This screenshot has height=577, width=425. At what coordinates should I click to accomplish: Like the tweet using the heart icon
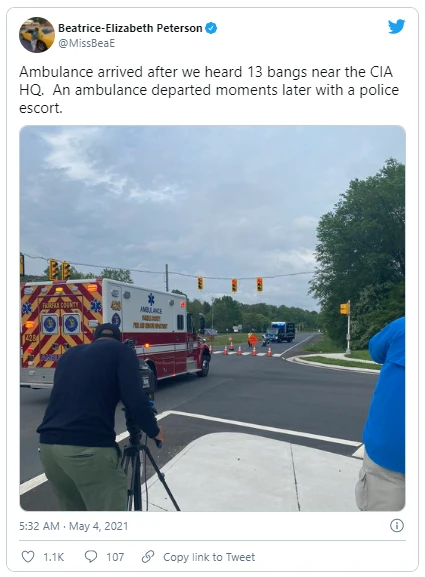coord(28,557)
